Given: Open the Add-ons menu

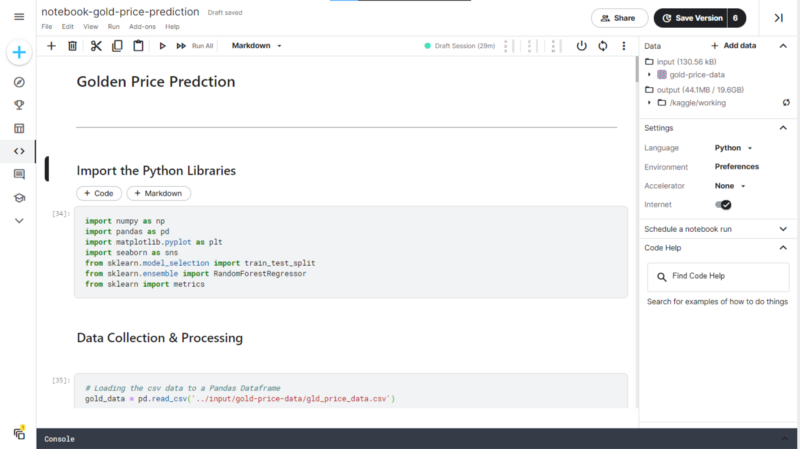Looking at the screenshot, I should [142, 27].
